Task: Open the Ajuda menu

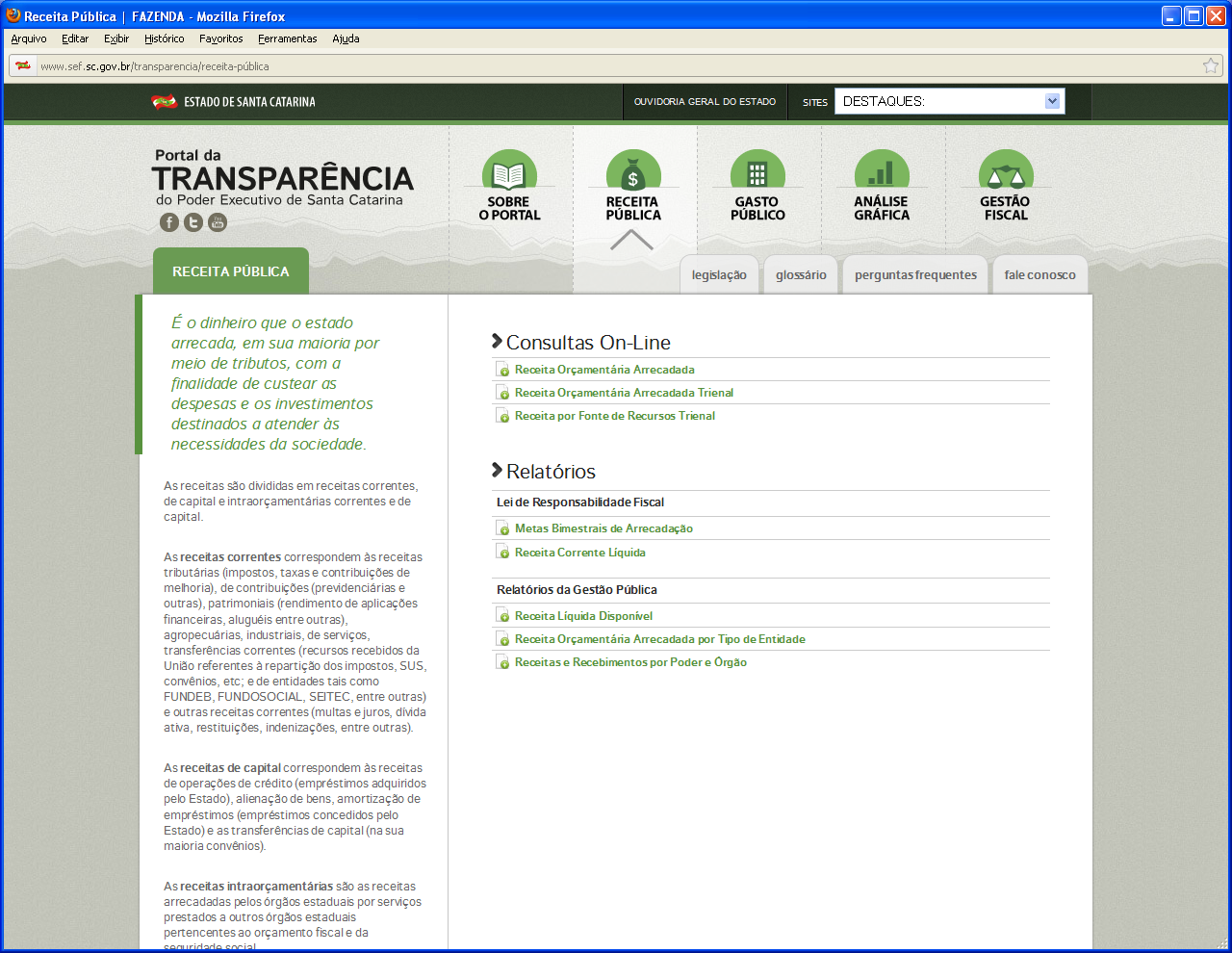Action: coord(346,39)
